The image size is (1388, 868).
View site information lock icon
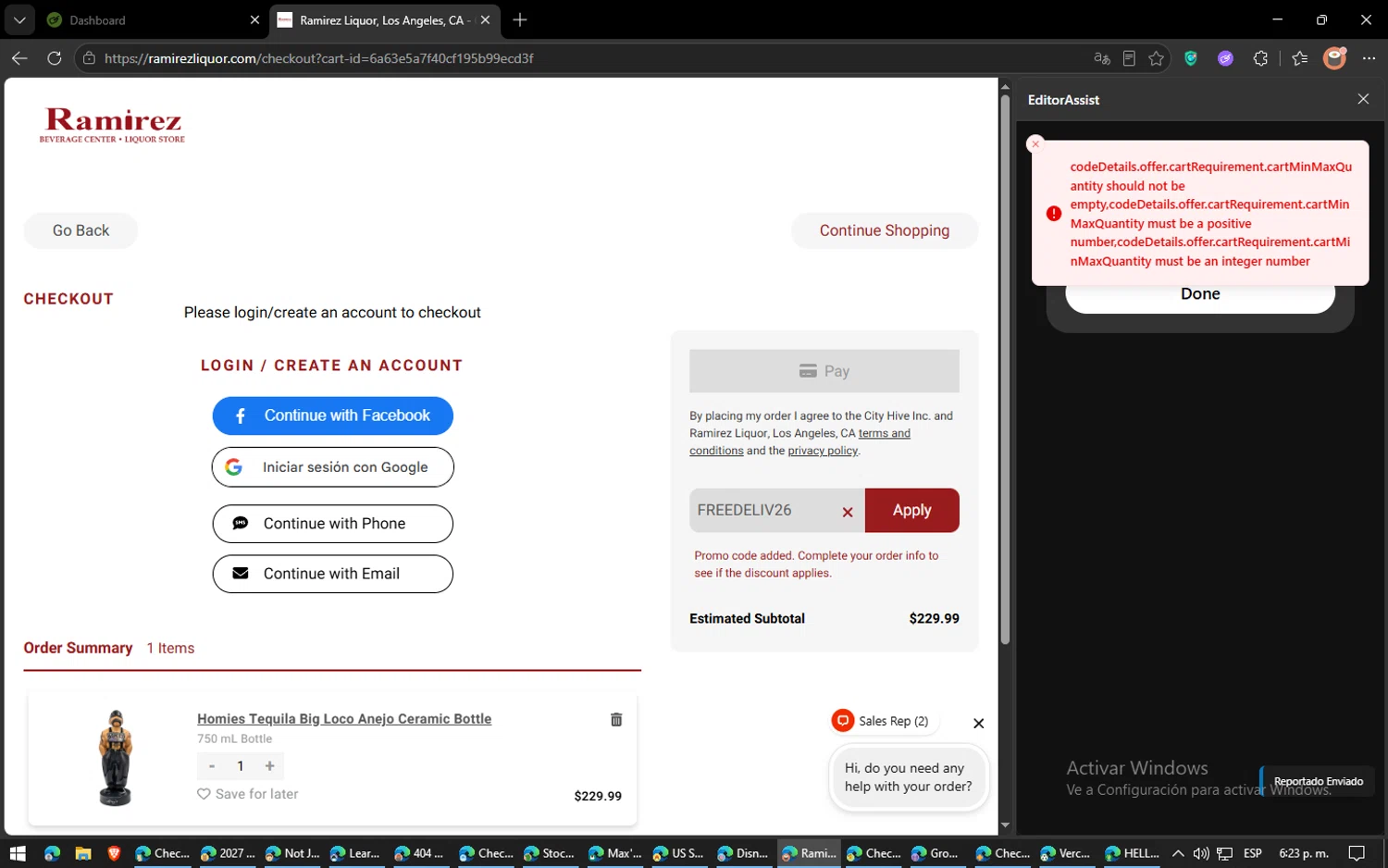click(x=89, y=58)
